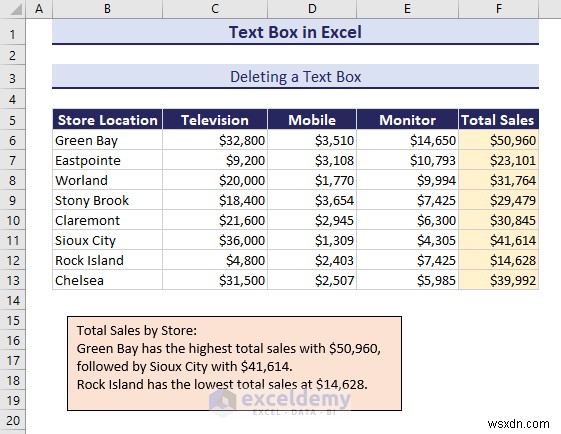Select the Worland cell
This screenshot has width=561, height=434.
[107, 180]
